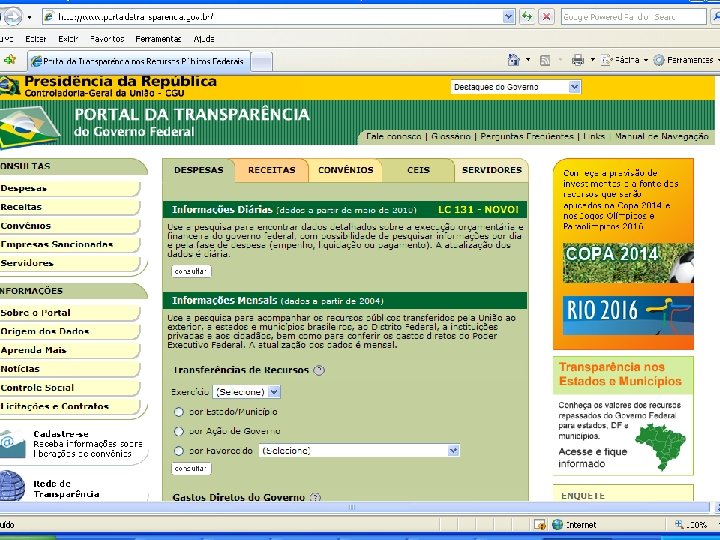Viewport: 720px width, 540px height.
Task: Open the Manual de Navegação link
Action: point(662,136)
